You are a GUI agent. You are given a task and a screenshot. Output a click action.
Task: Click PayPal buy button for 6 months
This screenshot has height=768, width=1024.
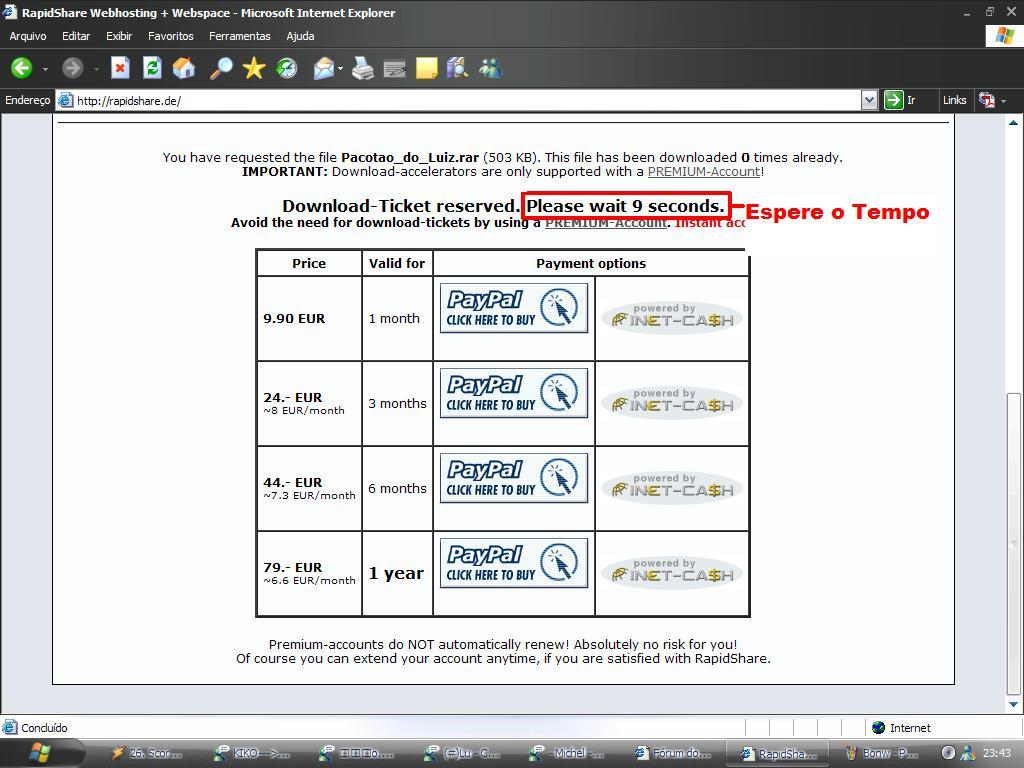(x=514, y=478)
